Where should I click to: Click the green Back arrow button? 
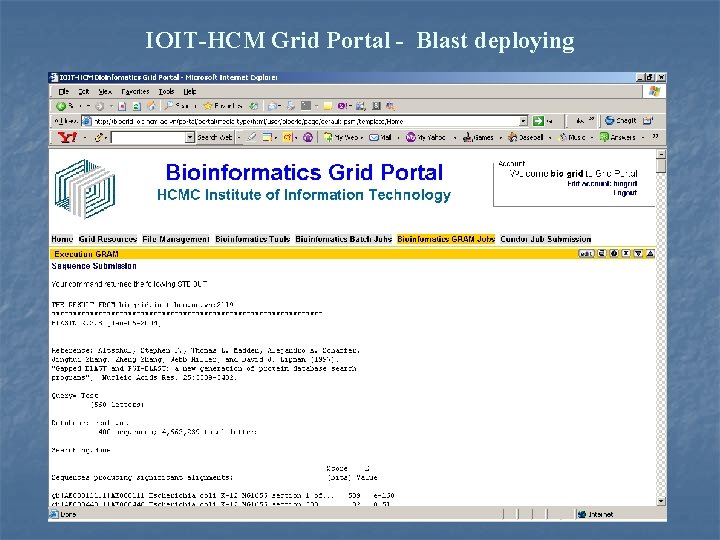(61, 106)
